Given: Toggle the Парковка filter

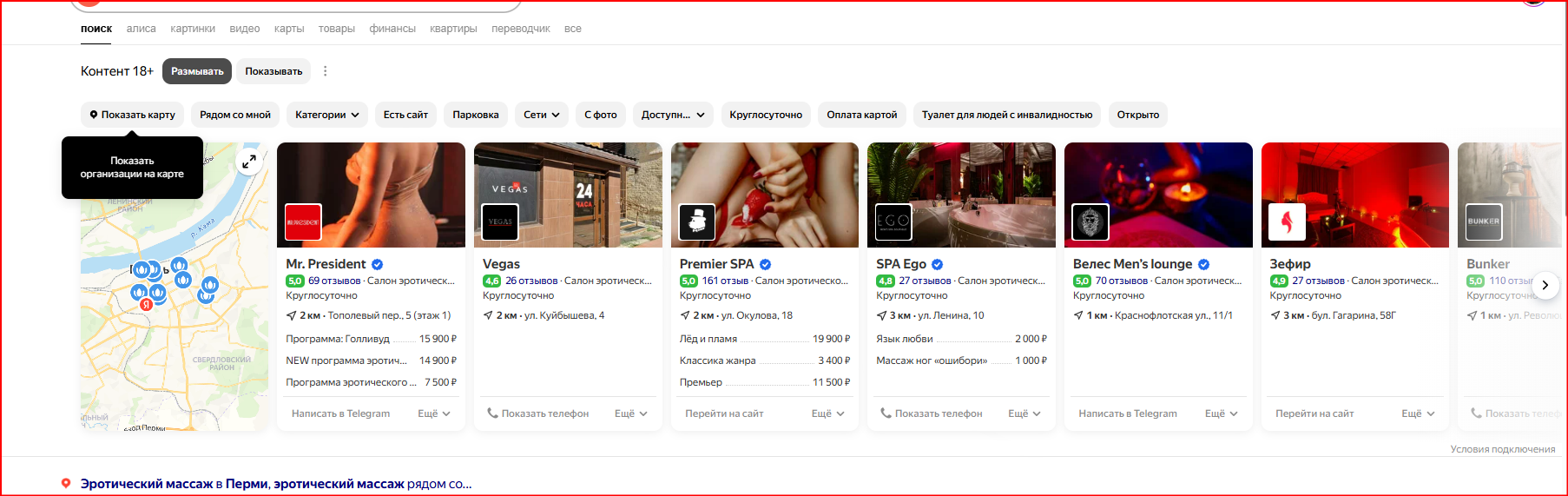Looking at the screenshot, I should 476,115.
